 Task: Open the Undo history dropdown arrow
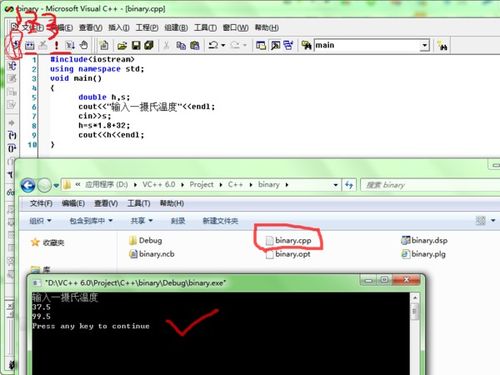223,45
